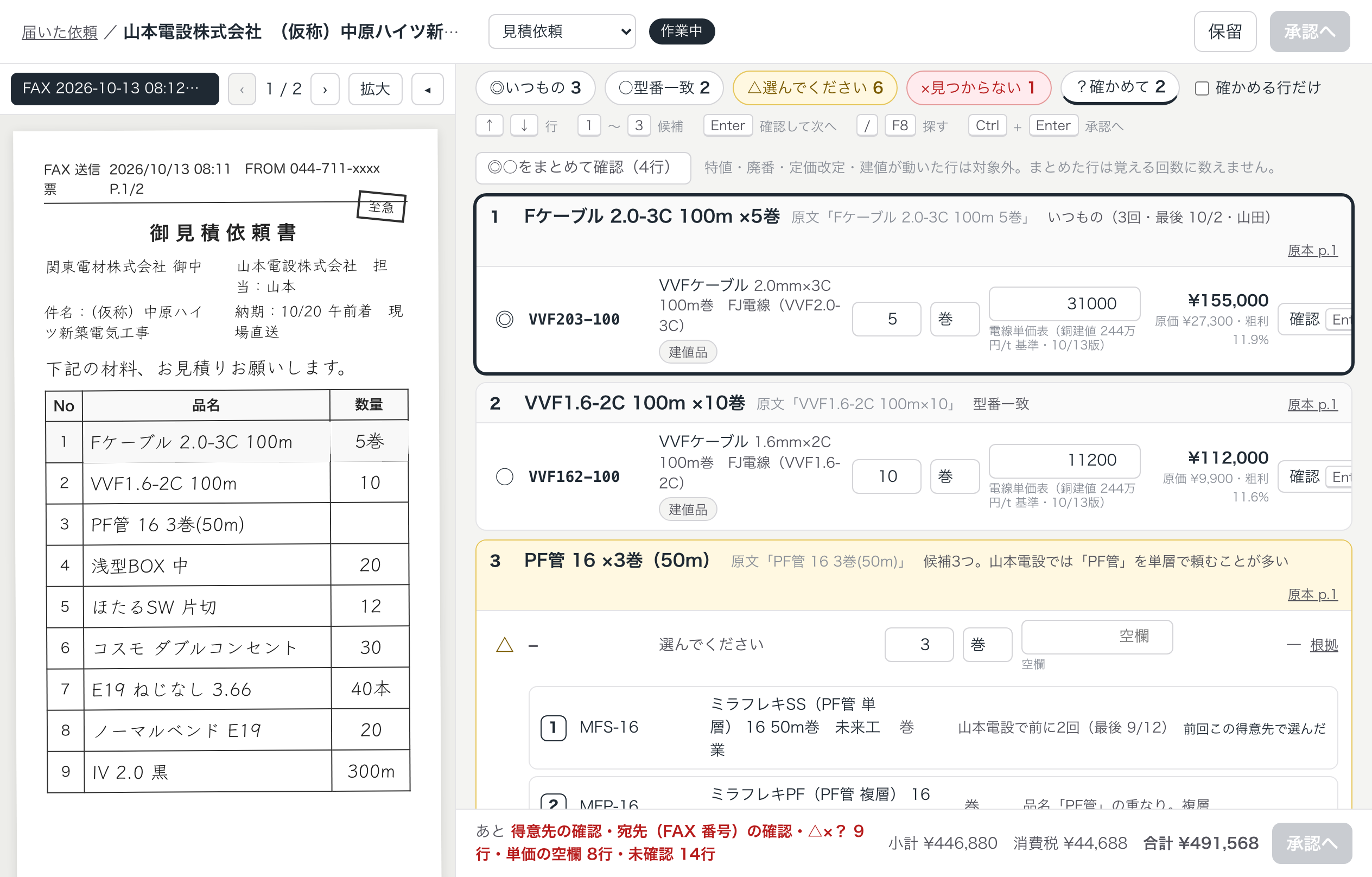Open 原本 p.1 link for row 2
The height and width of the screenshot is (877, 1372).
(1312, 405)
